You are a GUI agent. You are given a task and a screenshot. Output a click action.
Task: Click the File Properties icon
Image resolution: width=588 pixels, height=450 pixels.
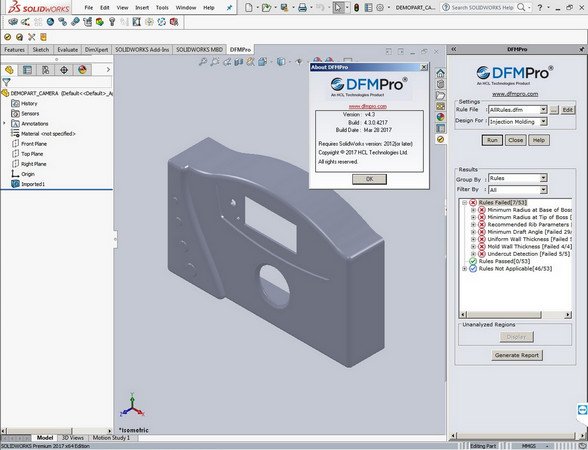[369, 8]
